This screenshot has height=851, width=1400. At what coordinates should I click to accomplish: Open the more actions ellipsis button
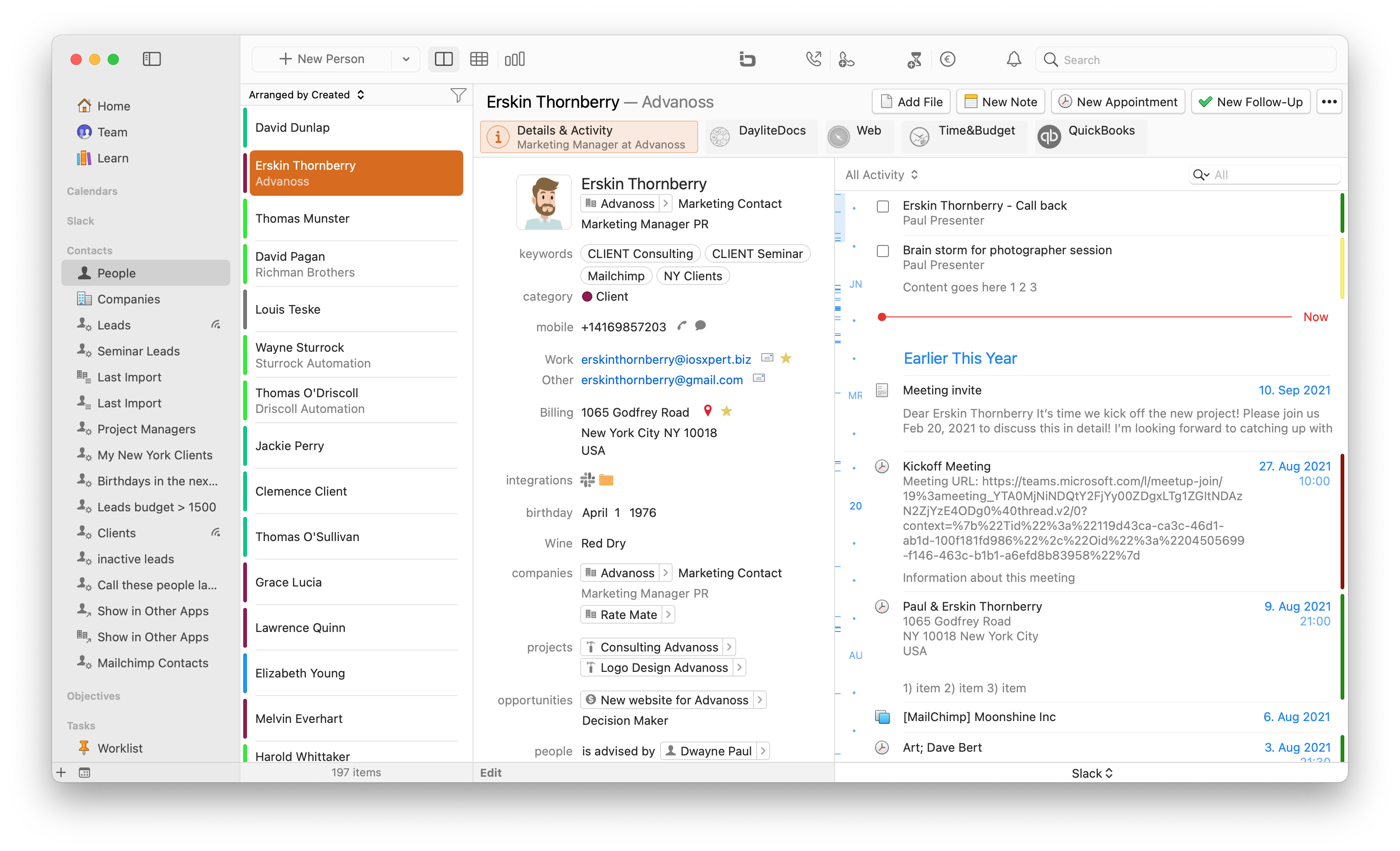point(1329,102)
